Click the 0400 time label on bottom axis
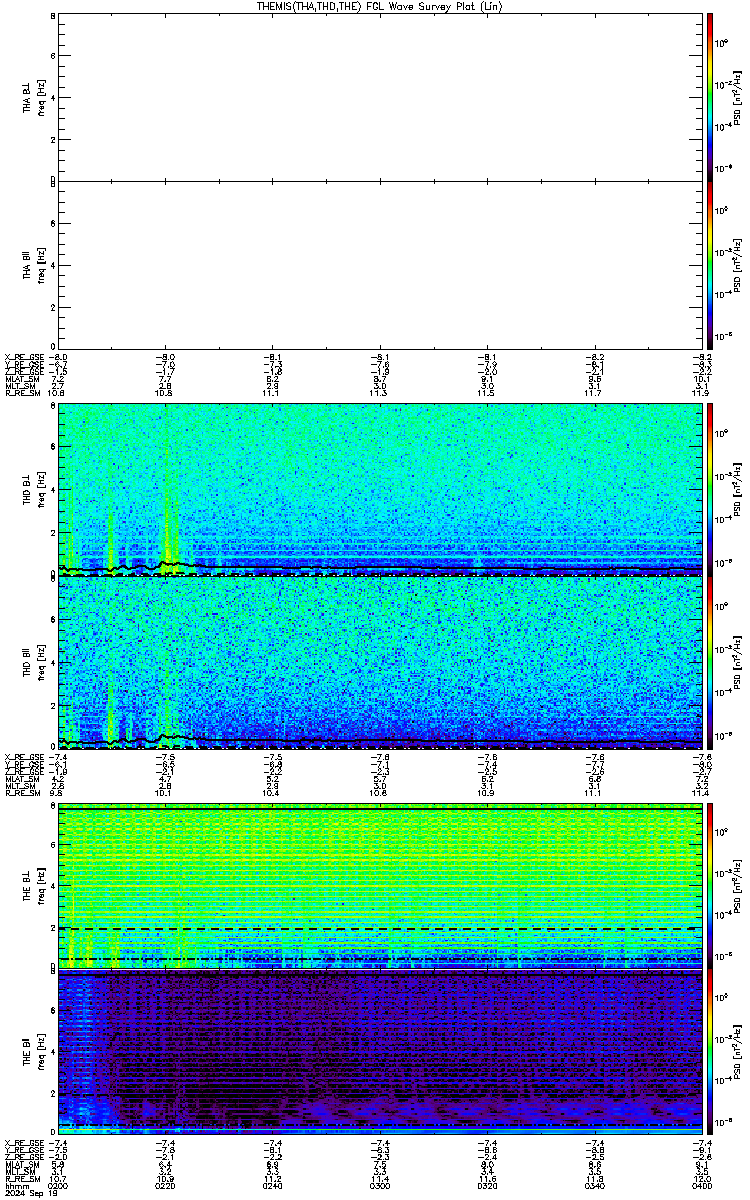 tap(701, 1185)
